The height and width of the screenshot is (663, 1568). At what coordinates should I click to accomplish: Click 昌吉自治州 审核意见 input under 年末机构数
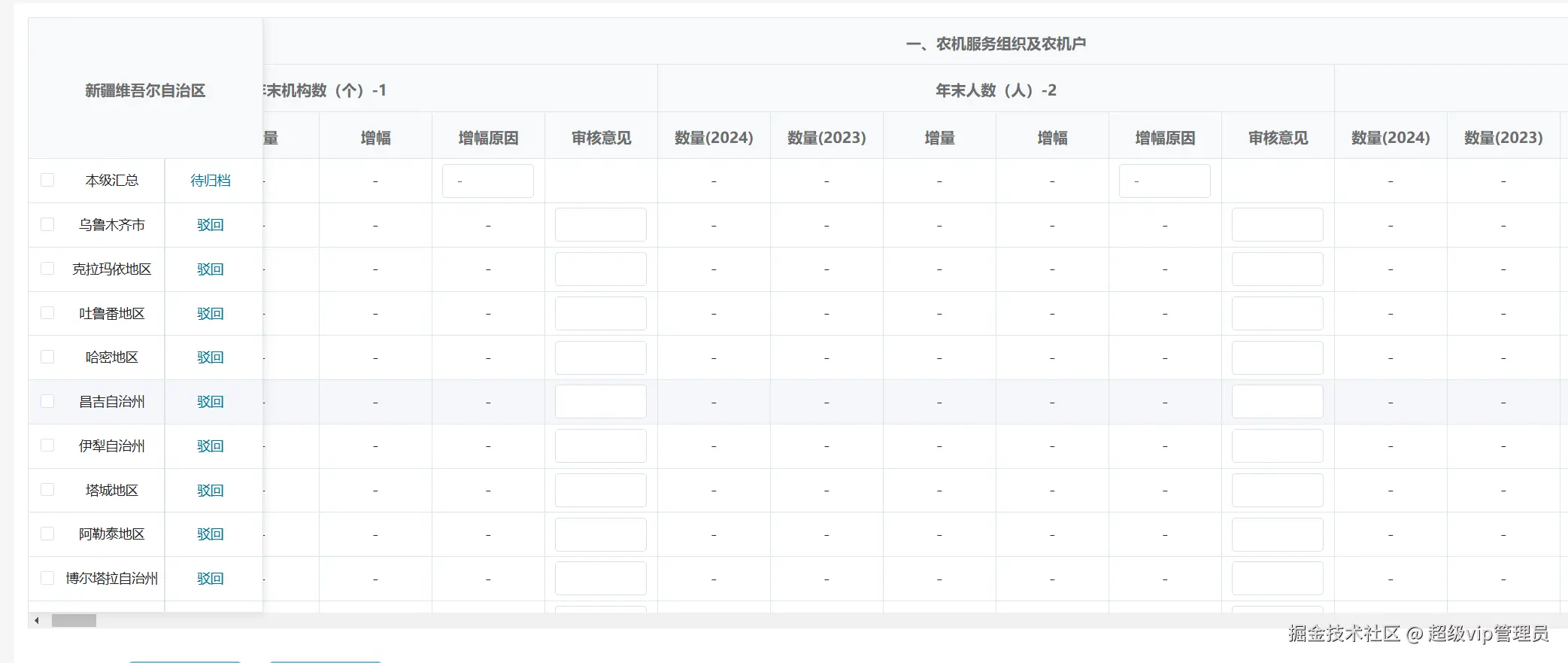pyautogui.click(x=601, y=402)
